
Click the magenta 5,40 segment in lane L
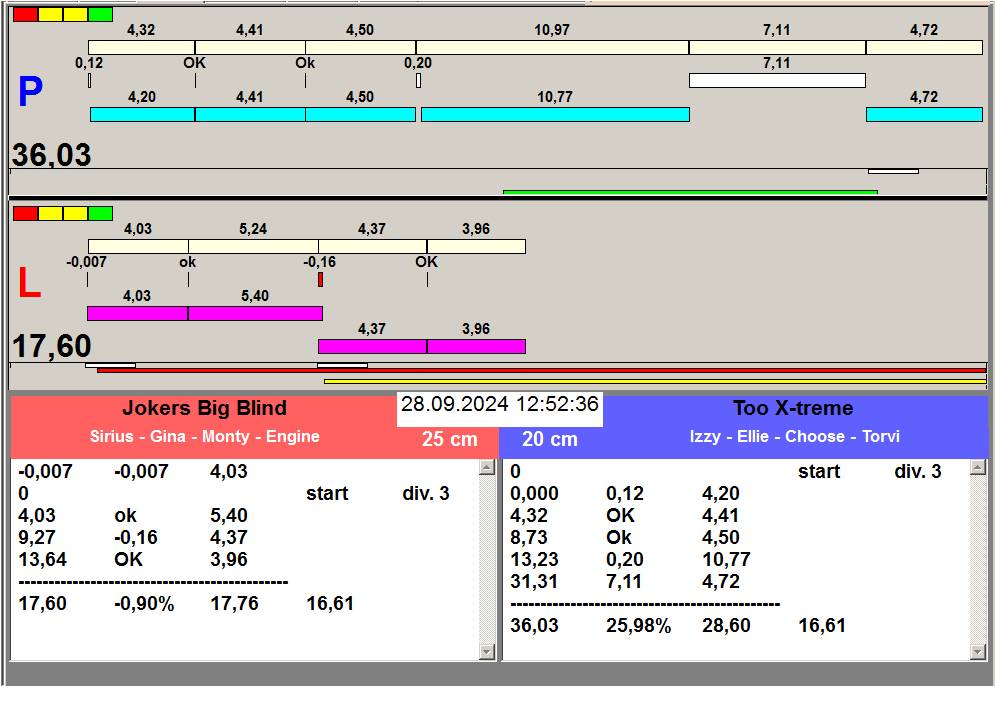pyautogui.click(x=255, y=314)
